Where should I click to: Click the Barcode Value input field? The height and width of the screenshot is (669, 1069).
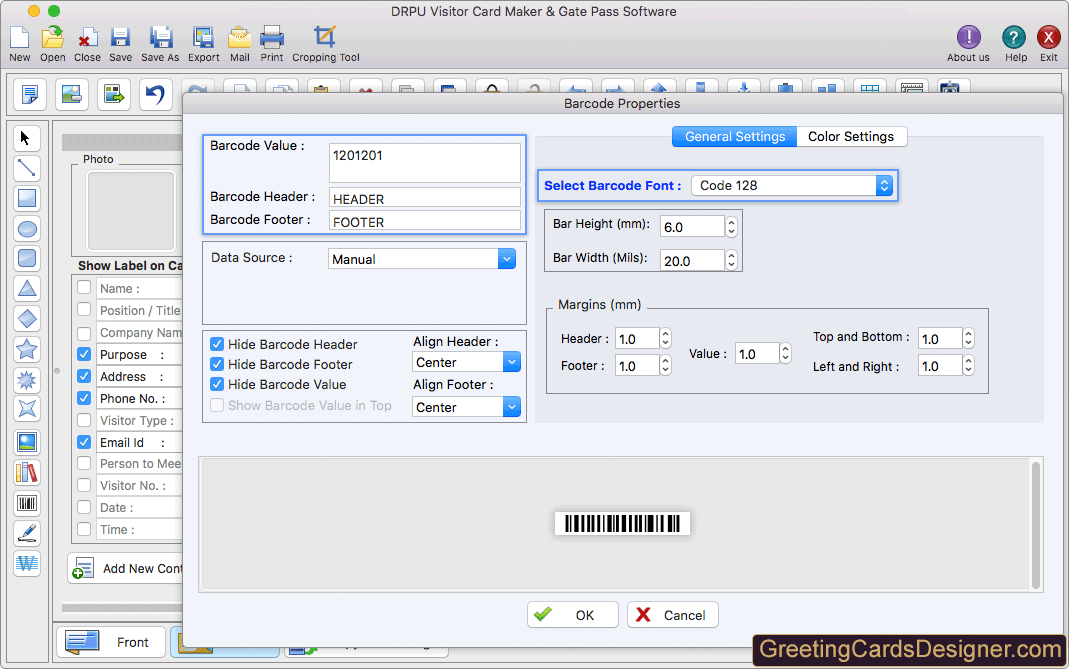425,162
